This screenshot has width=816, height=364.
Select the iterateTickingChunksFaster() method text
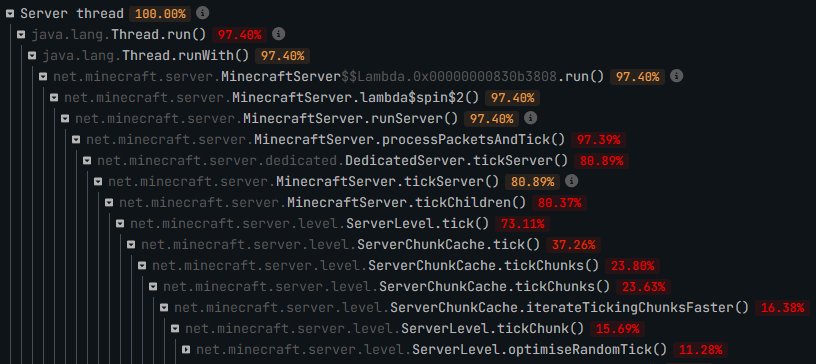462,308
